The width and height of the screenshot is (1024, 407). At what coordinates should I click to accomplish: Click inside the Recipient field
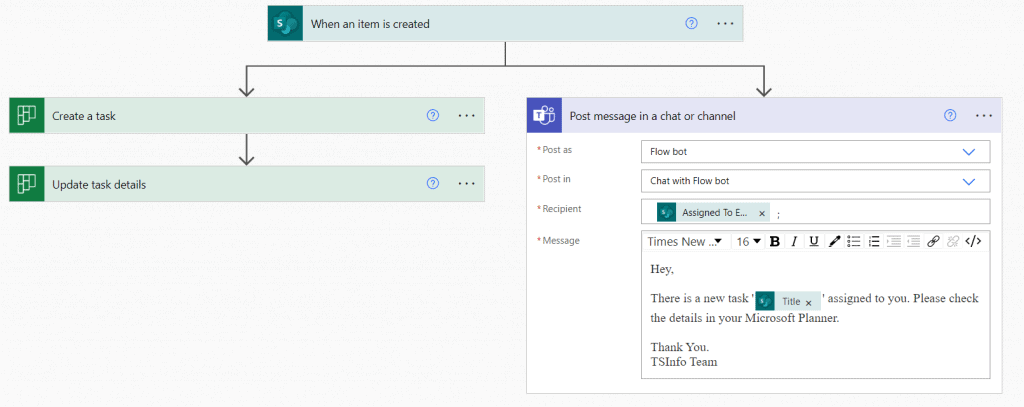816,211
